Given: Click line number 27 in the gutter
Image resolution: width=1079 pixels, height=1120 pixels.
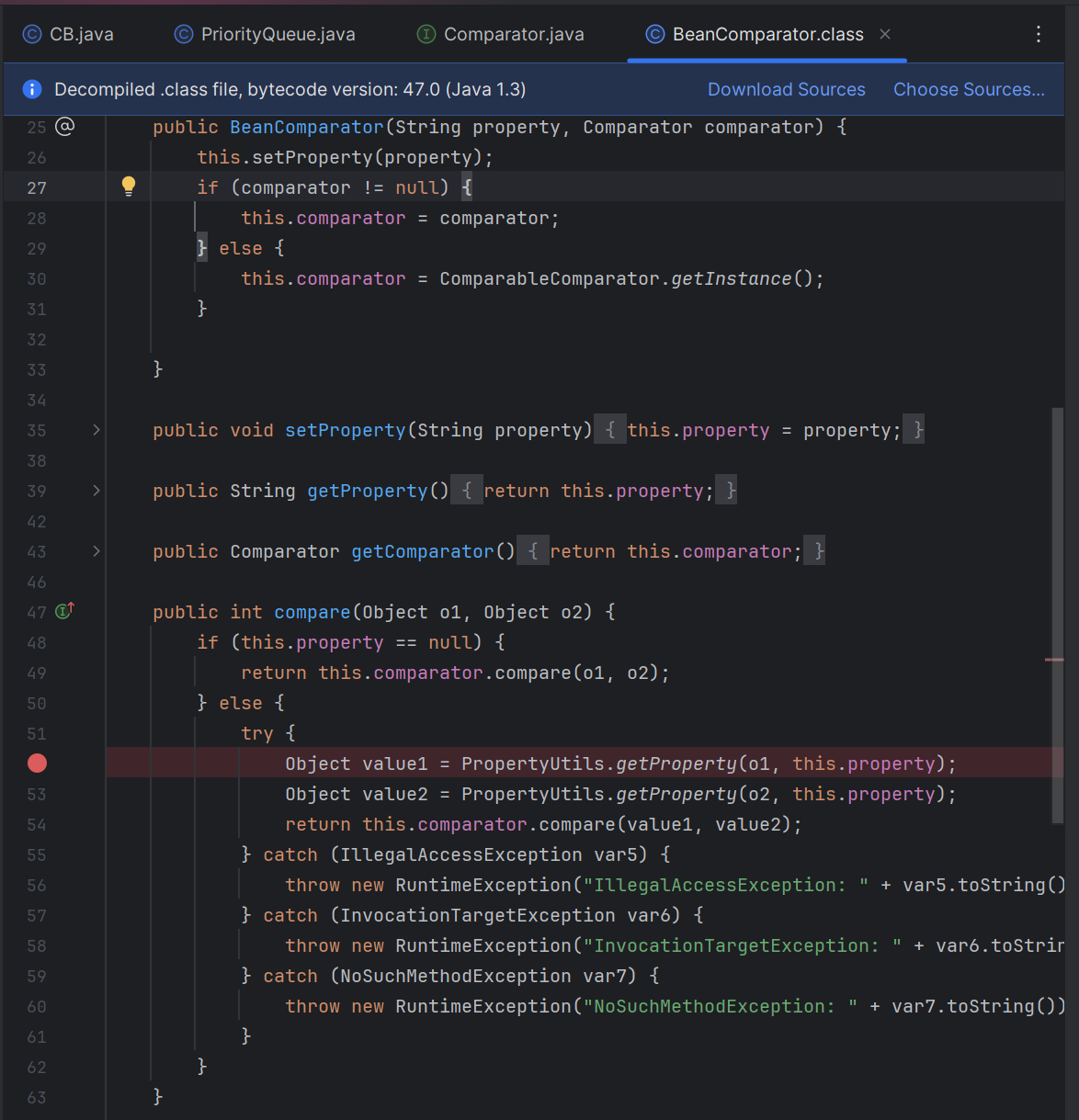Looking at the screenshot, I should (37, 187).
